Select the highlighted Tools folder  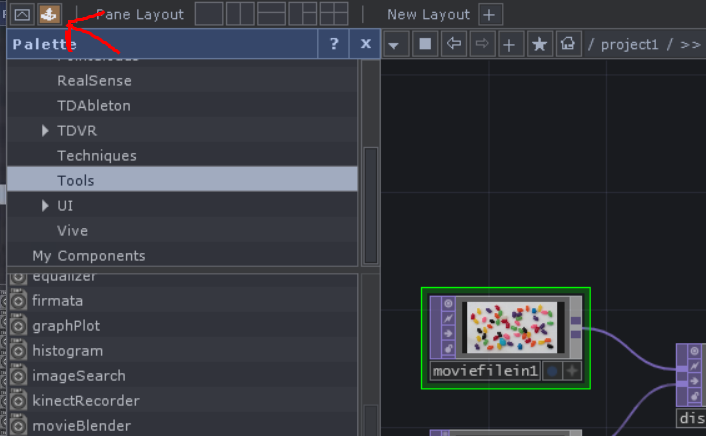[182, 180]
